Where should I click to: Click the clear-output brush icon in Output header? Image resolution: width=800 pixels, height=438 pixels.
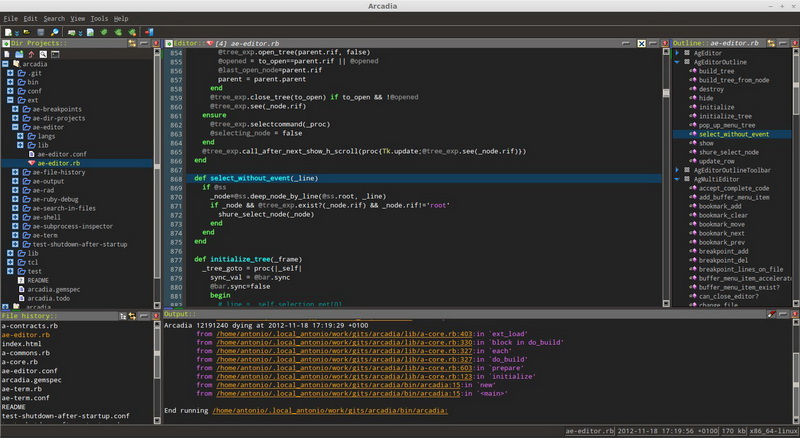(771, 314)
